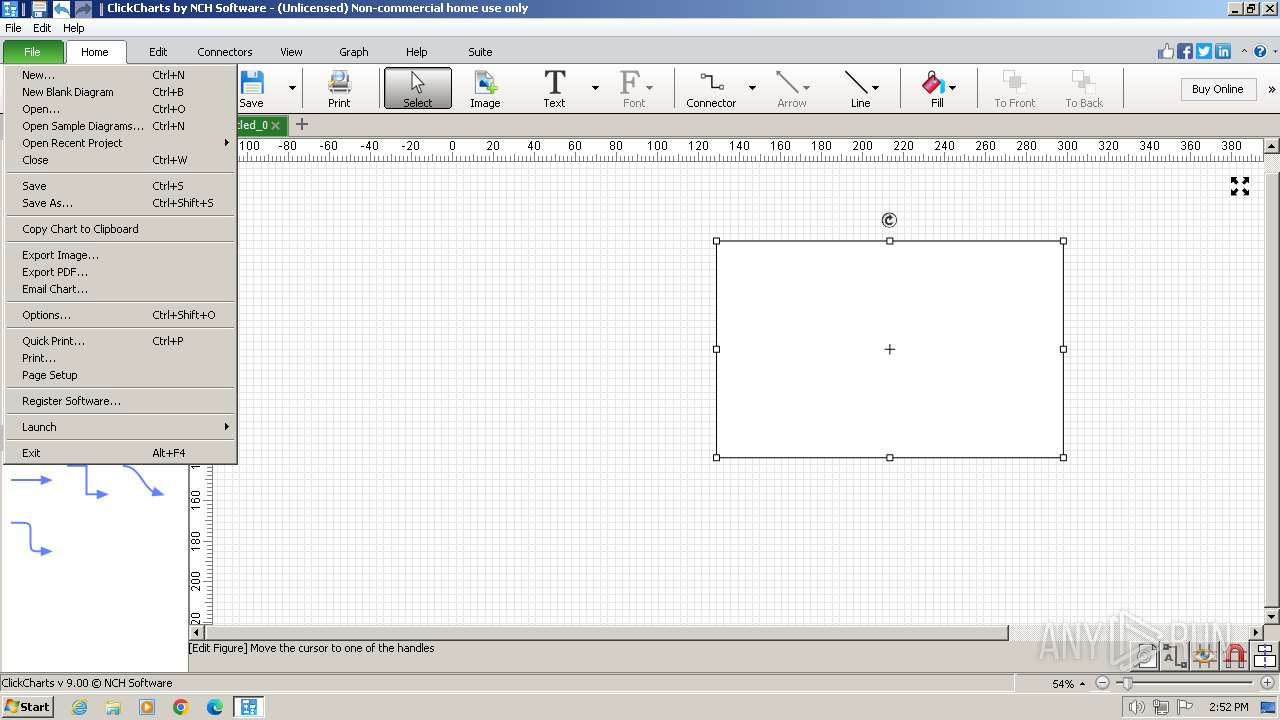Click the Buy Online button

tap(1217, 89)
